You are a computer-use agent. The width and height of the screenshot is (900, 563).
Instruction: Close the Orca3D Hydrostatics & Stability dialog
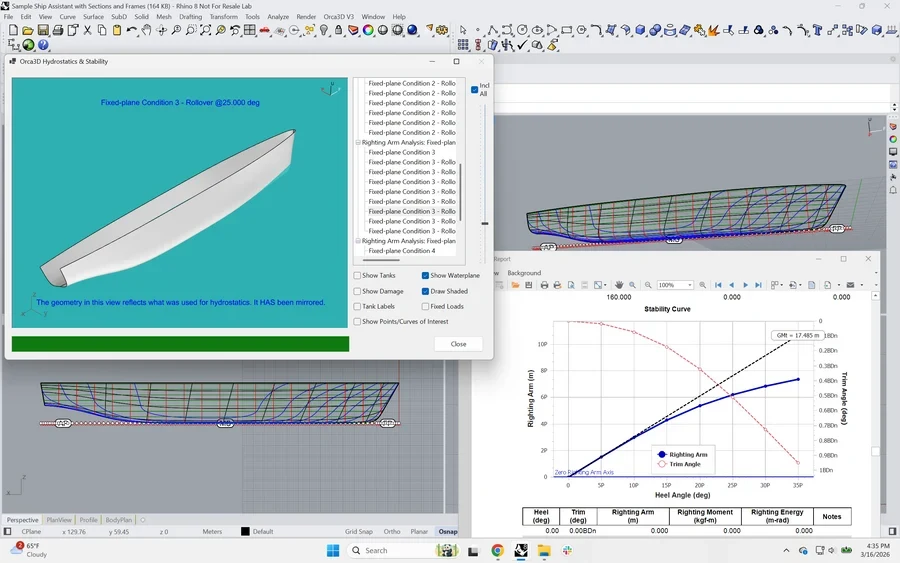click(x=458, y=344)
